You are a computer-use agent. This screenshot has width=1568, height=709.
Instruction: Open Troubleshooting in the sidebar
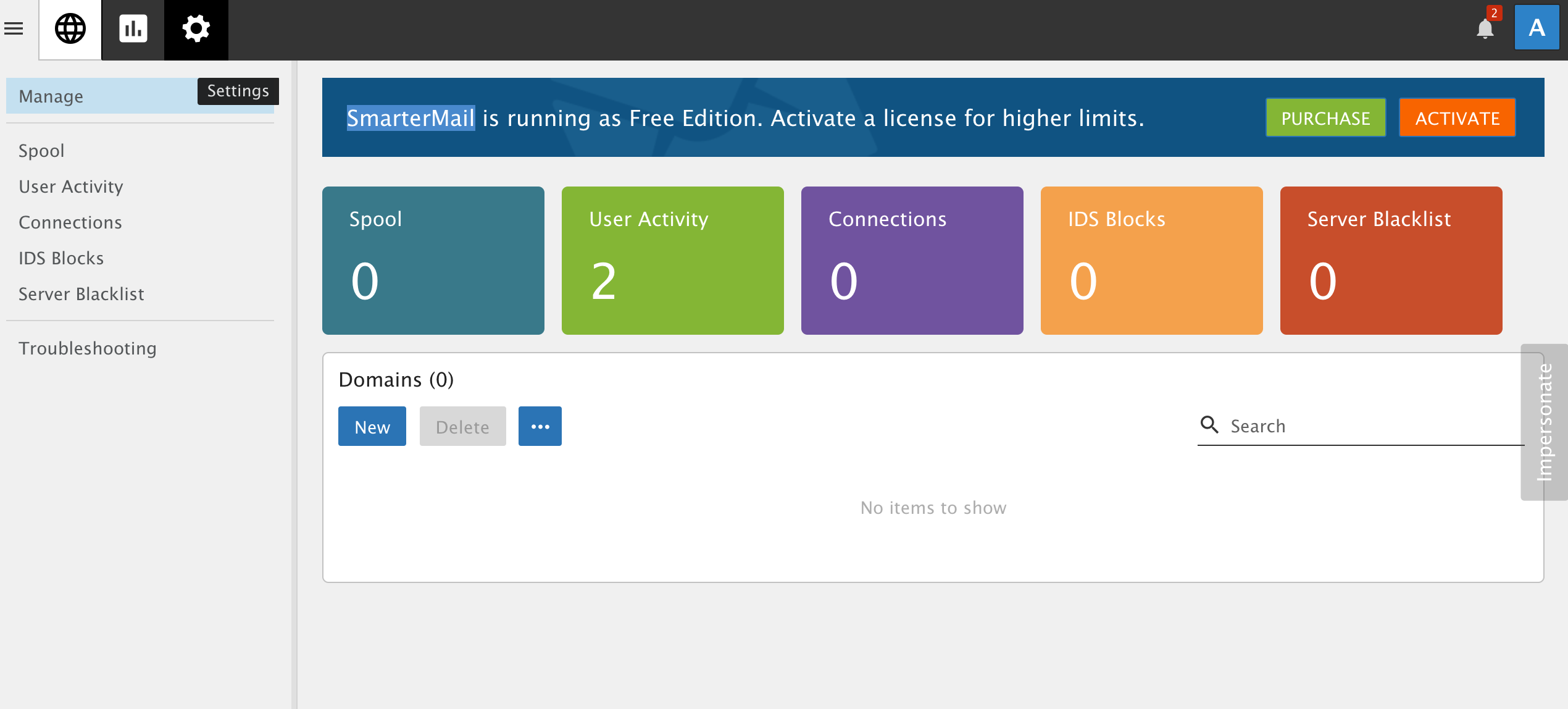[88, 348]
